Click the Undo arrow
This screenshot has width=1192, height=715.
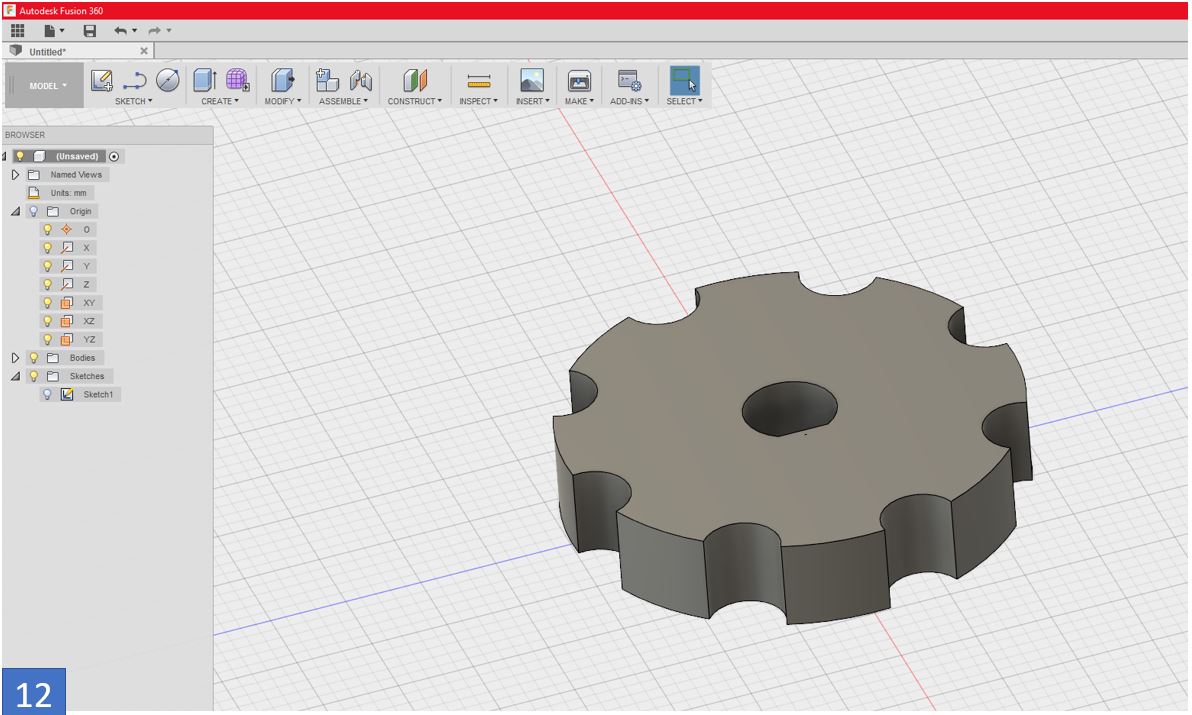click(x=120, y=30)
